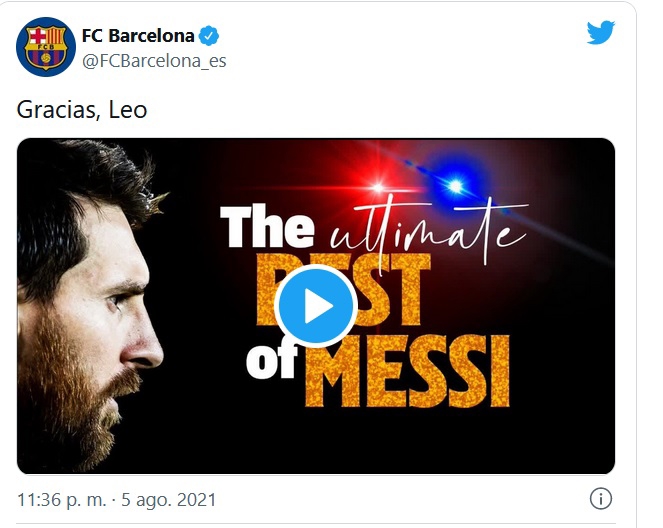View the tweet timestamp 11:36 p. m.
663x528 pixels.
(x=61, y=499)
